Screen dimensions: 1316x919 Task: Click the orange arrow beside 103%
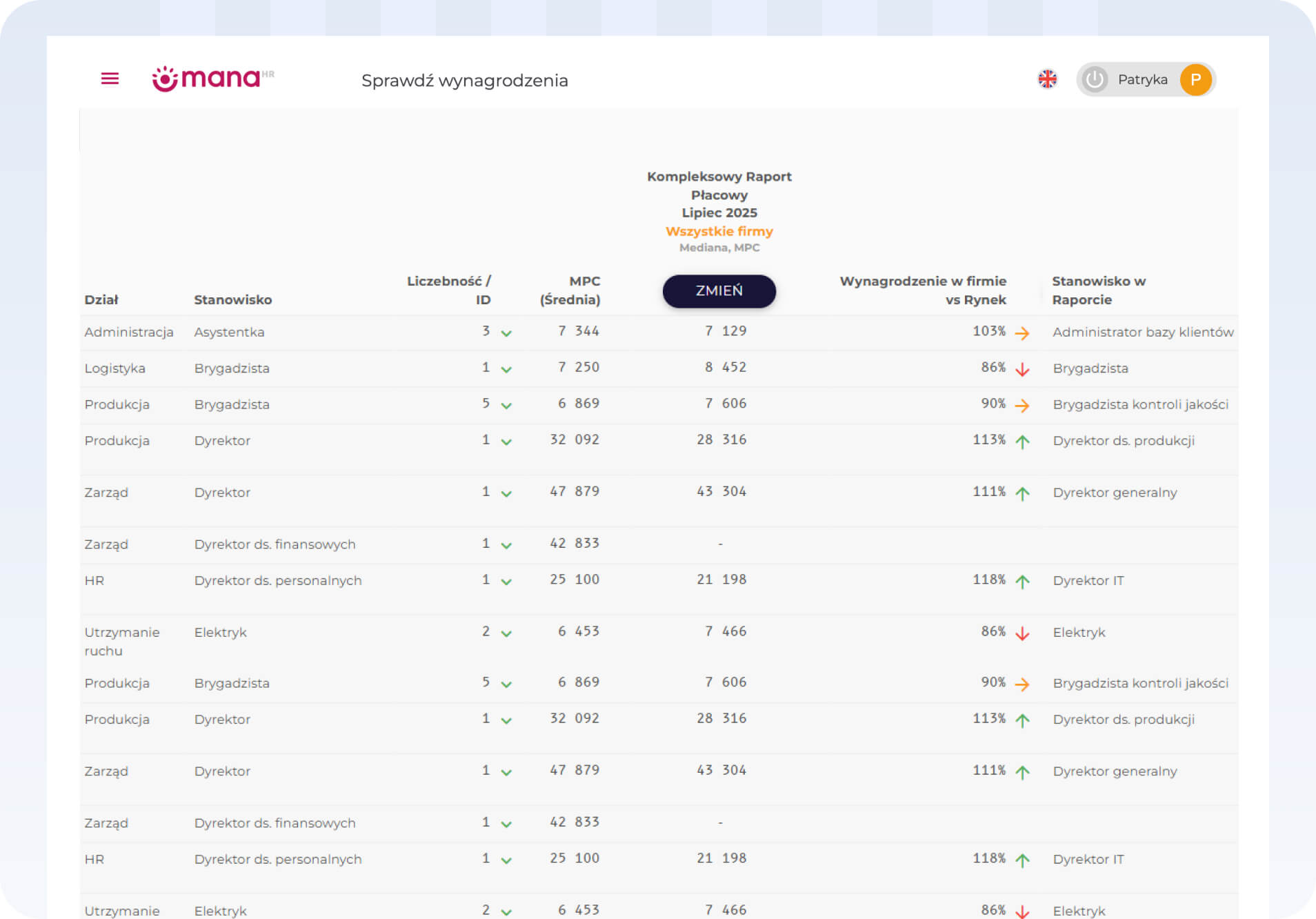[x=1022, y=333]
